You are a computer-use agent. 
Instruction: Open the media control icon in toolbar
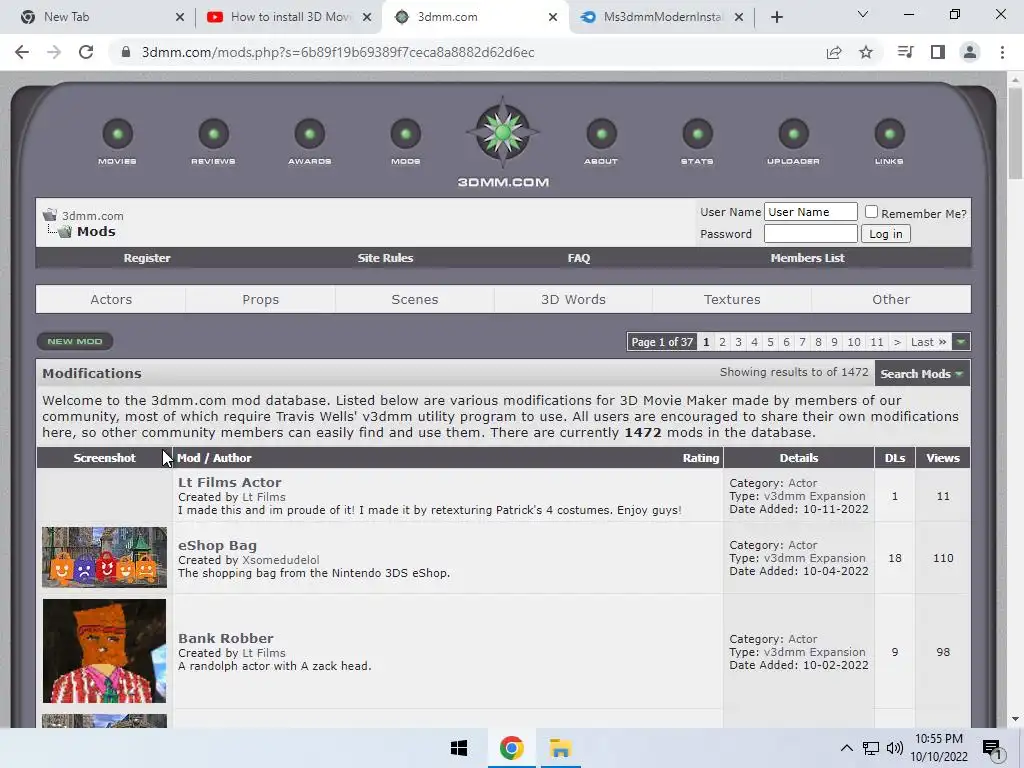pyautogui.click(x=905, y=52)
